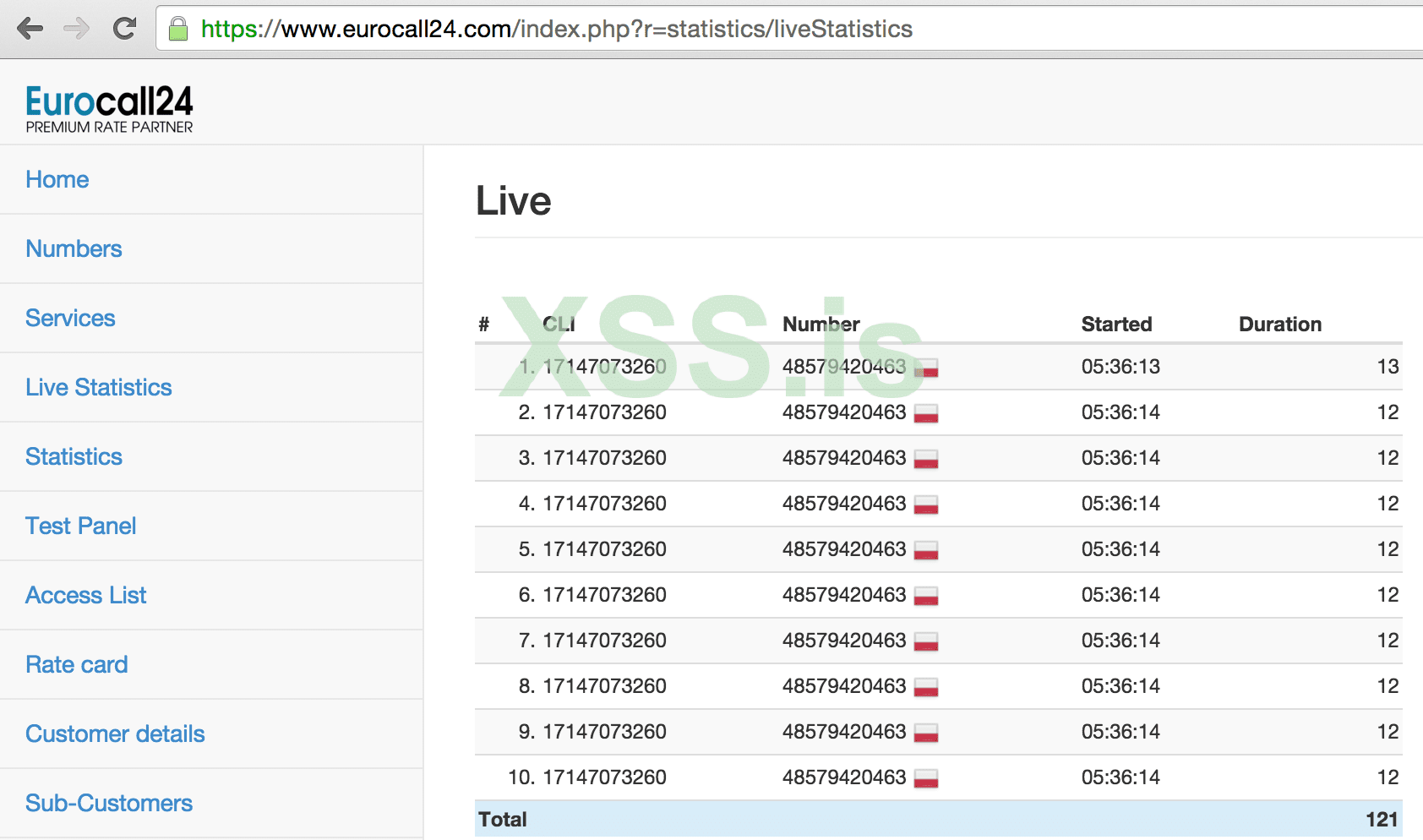Click the browser back arrow

(30, 29)
